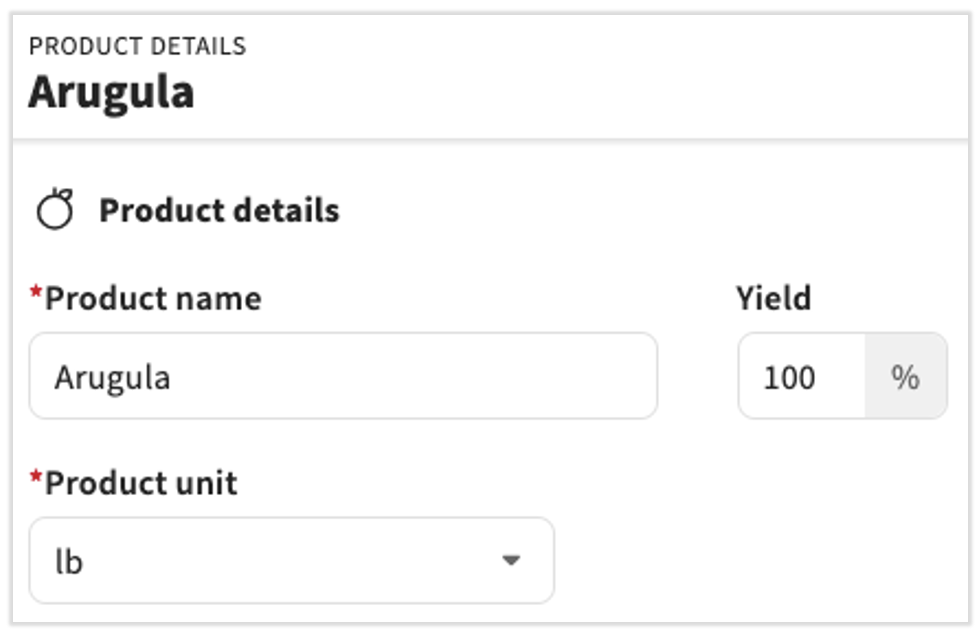Click the '100' value in Yield
980x634 pixels.
tap(789, 378)
